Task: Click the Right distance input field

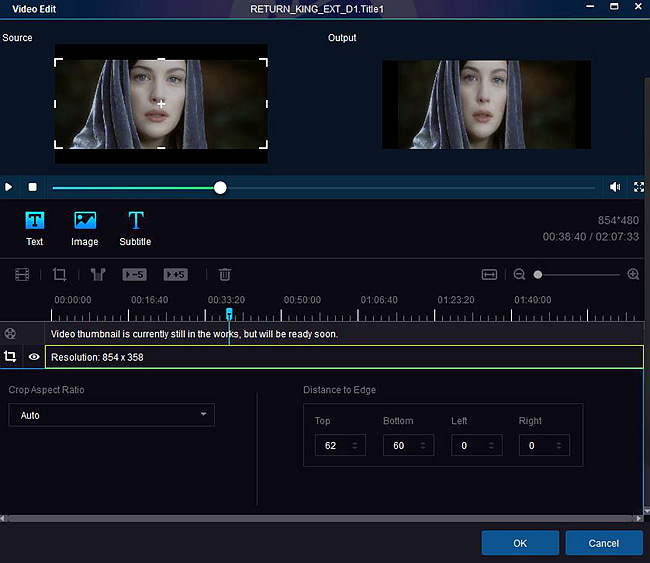Action: click(544, 445)
